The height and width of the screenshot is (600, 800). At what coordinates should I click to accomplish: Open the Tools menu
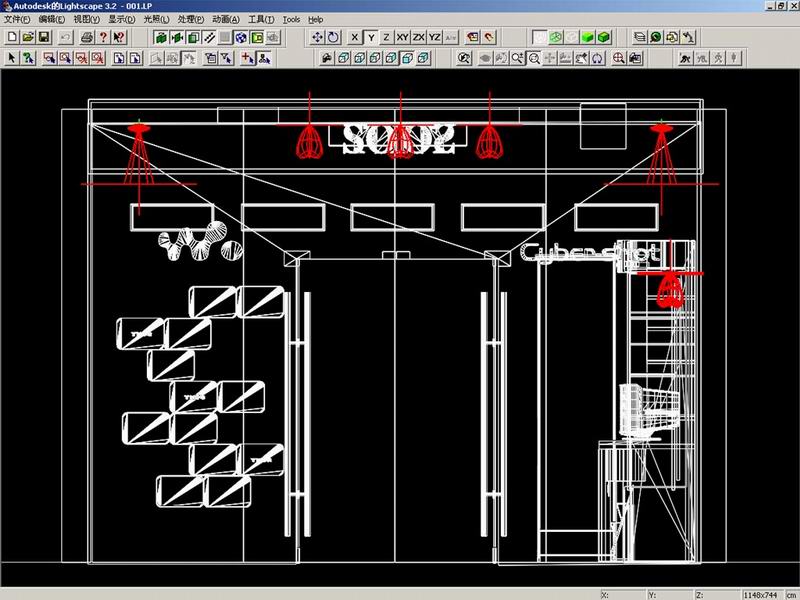(291, 19)
